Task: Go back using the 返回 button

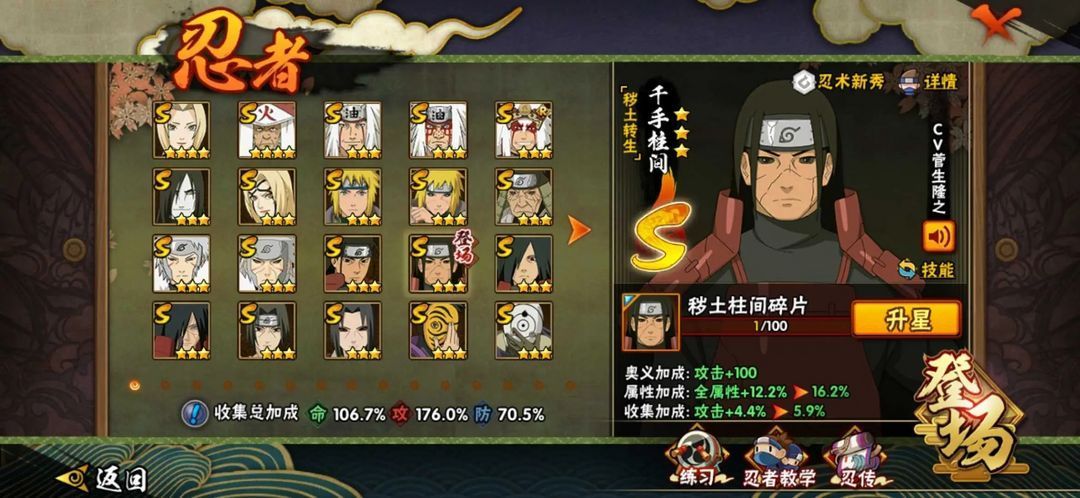Action: click(x=103, y=478)
